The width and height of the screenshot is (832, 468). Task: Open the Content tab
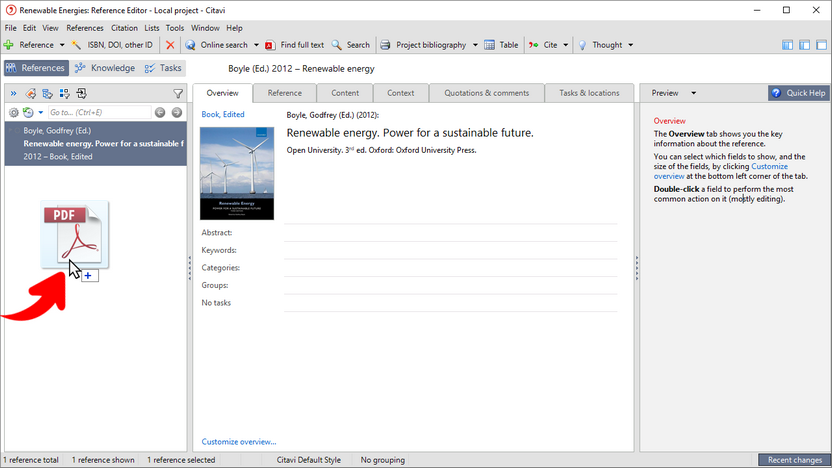coord(345,93)
